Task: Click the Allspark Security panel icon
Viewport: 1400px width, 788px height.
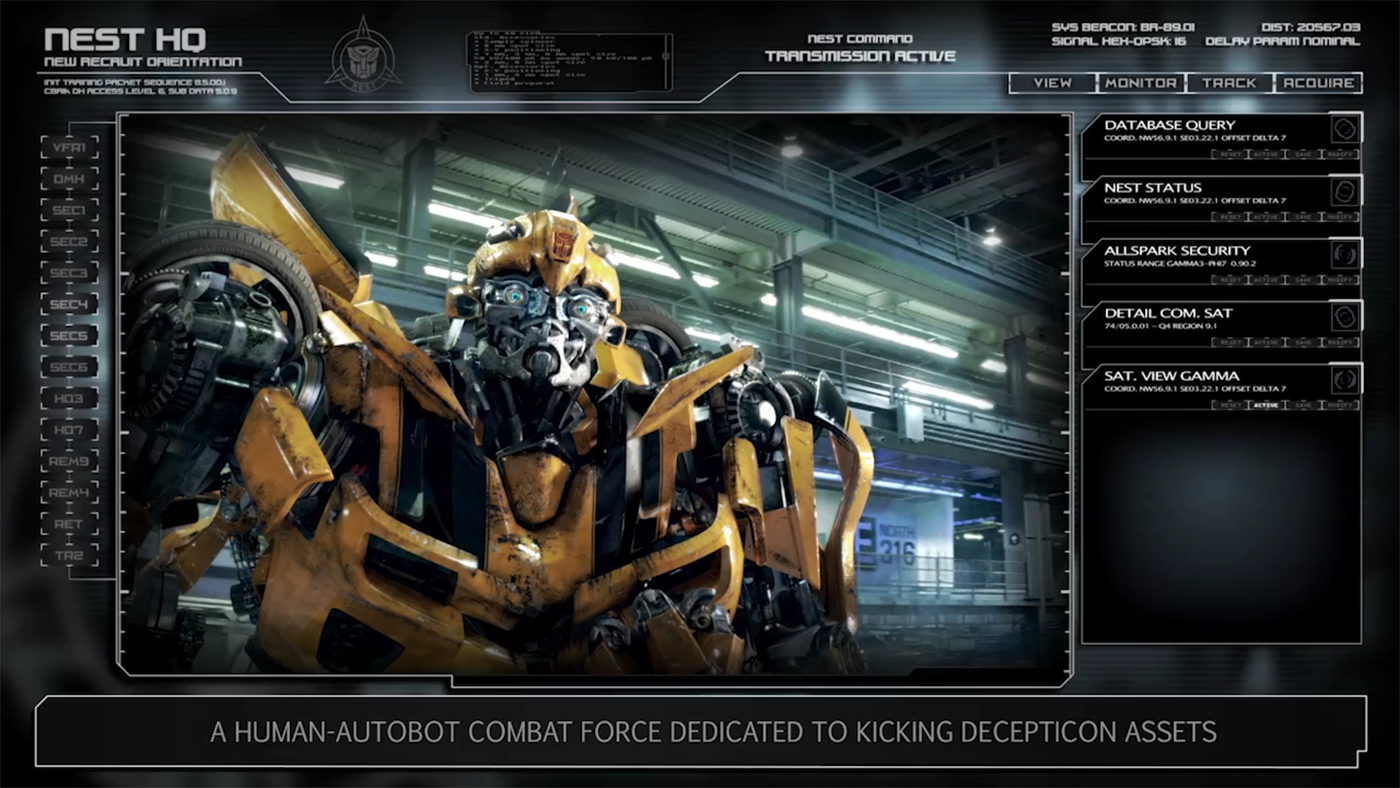Action: pyautogui.click(x=1345, y=254)
